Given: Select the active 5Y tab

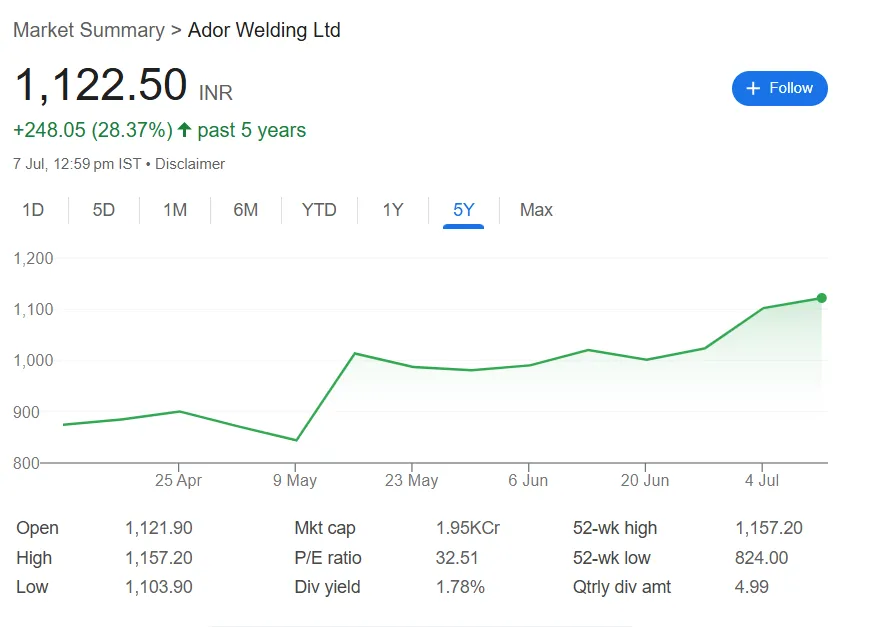Looking at the screenshot, I should click(463, 210).
